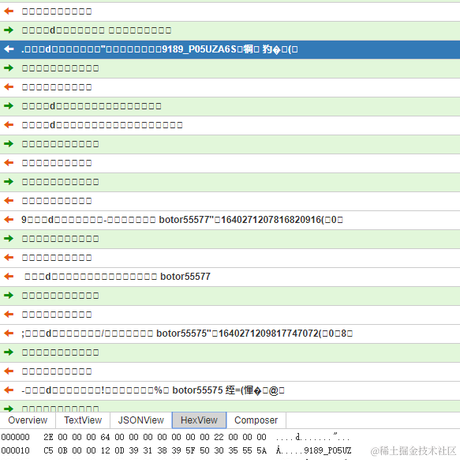The width and height of the screenshot is (460, 460).
Task: Switch to the TextView tab
Action: (x=83, y=420)
